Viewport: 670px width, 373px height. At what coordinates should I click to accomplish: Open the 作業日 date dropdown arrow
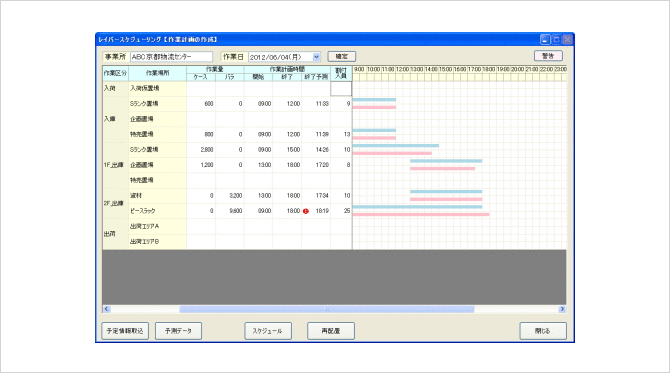click(316, 57)
